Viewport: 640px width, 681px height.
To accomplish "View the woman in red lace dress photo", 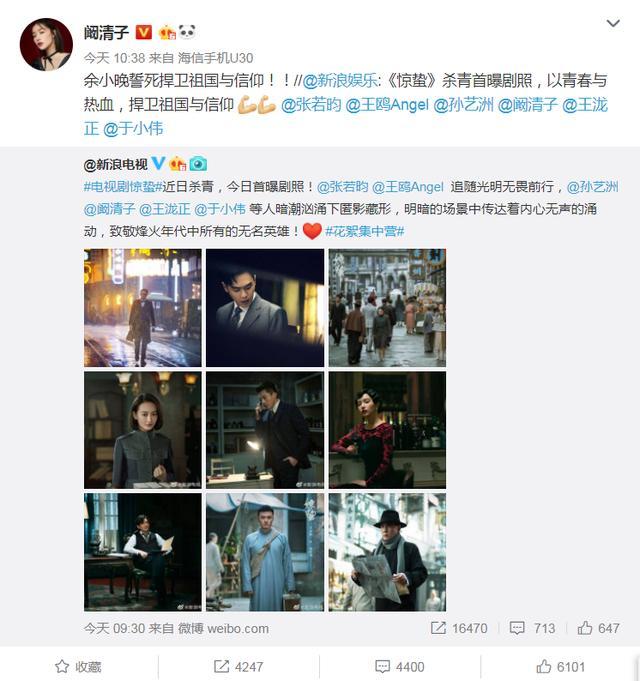I will coord(387,430).
